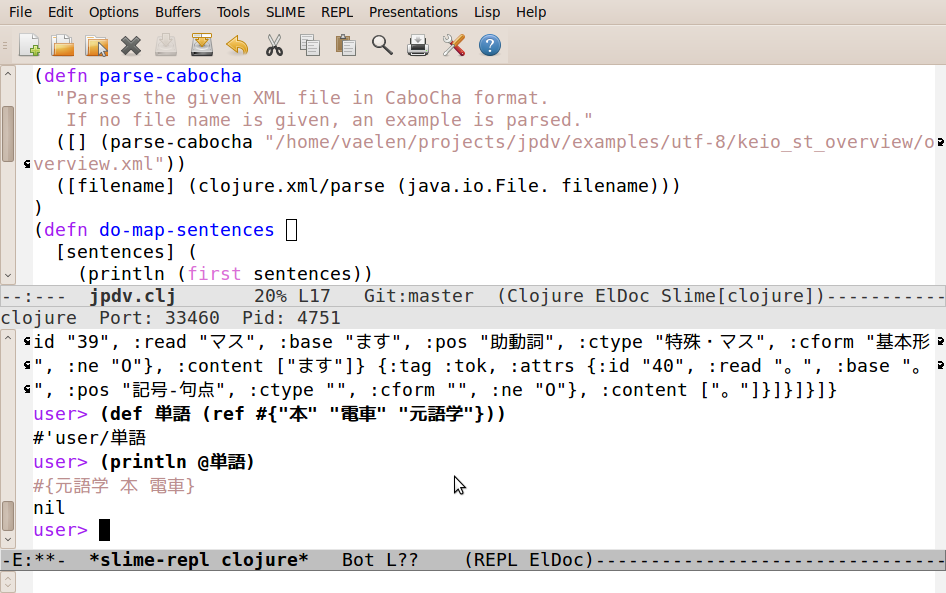Close the current buffer via the X icon

pos(130,45)
